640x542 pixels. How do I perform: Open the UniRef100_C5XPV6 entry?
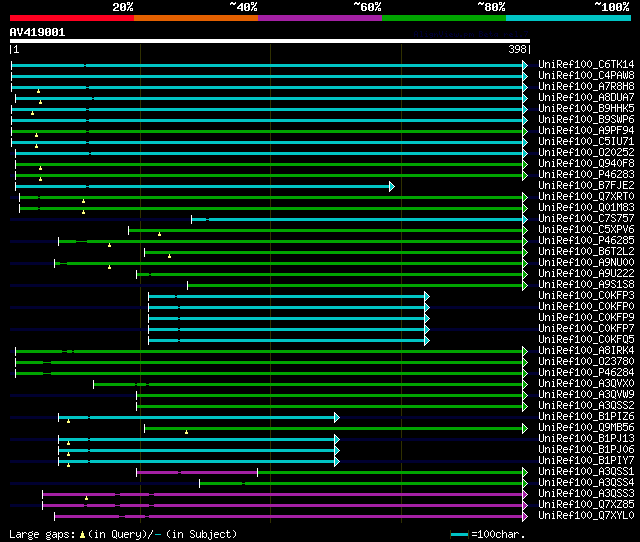pyautogui.click(x=586, y=230)
